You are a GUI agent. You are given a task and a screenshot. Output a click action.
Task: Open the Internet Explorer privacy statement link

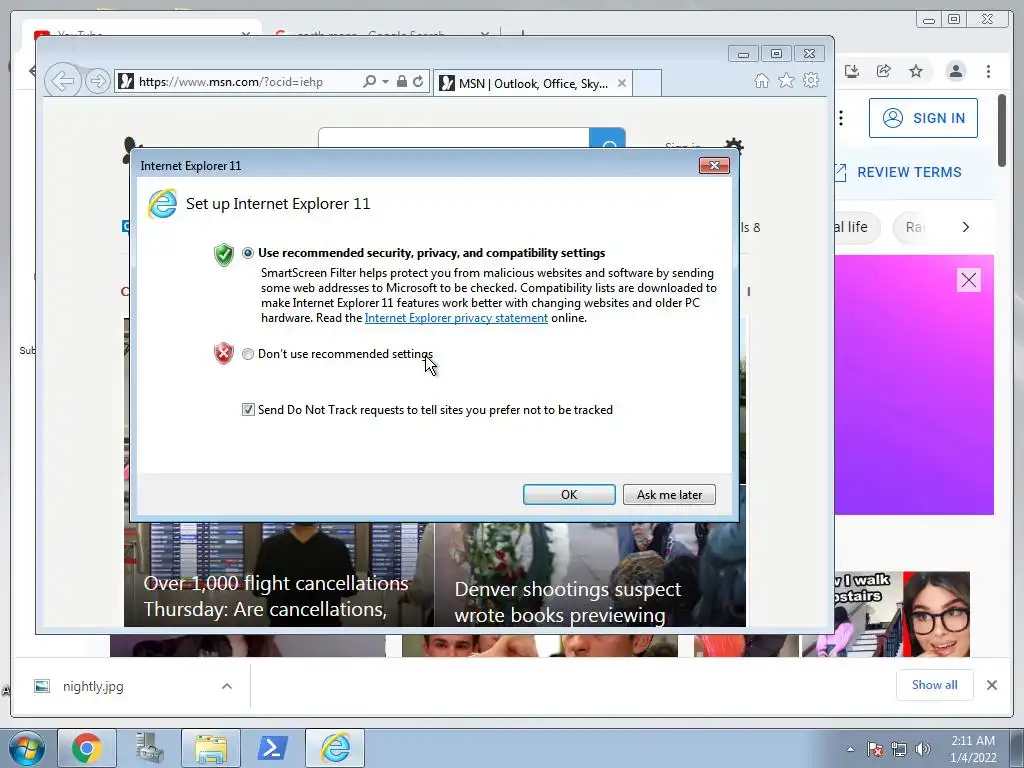(456, 318)
